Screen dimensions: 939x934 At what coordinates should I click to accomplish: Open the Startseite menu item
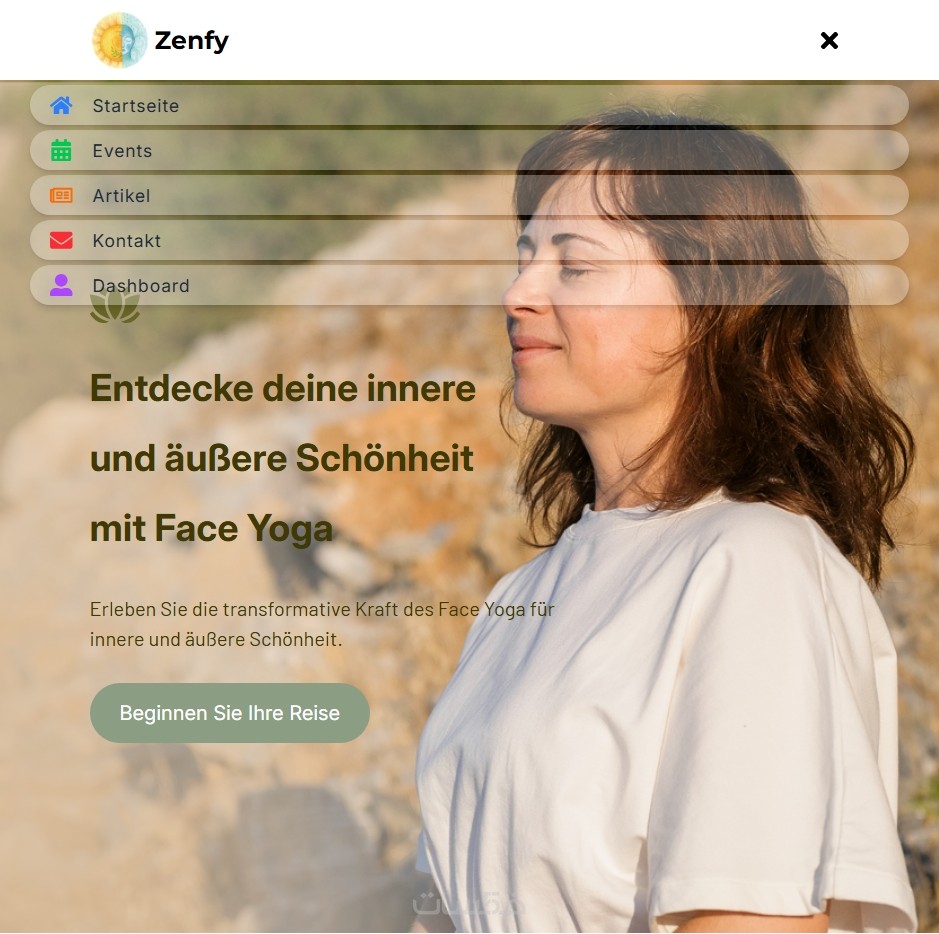pyautogui.click(x=470, y=105)
